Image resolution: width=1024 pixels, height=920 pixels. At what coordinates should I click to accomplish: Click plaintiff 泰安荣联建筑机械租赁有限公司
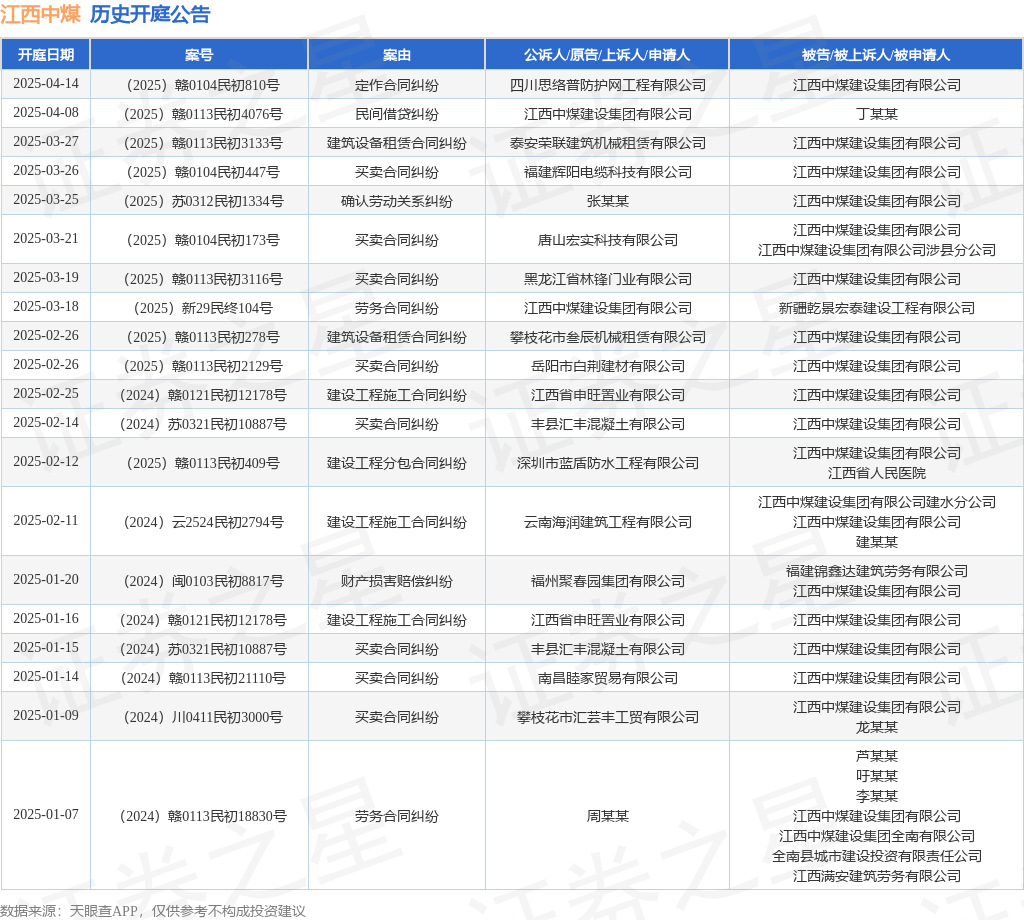[607, 143]
